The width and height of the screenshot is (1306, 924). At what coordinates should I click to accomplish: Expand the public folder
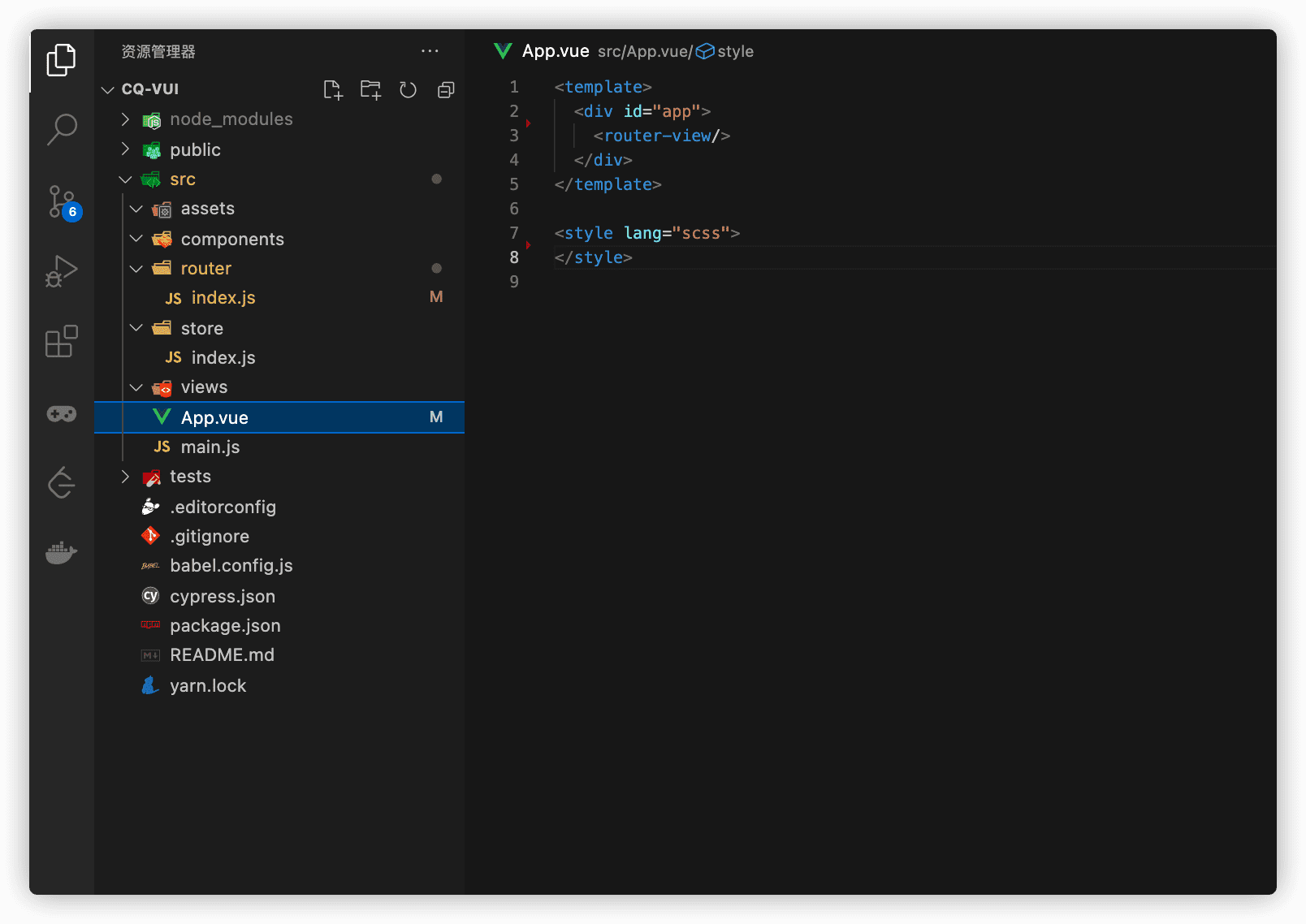tap(195, 150)
